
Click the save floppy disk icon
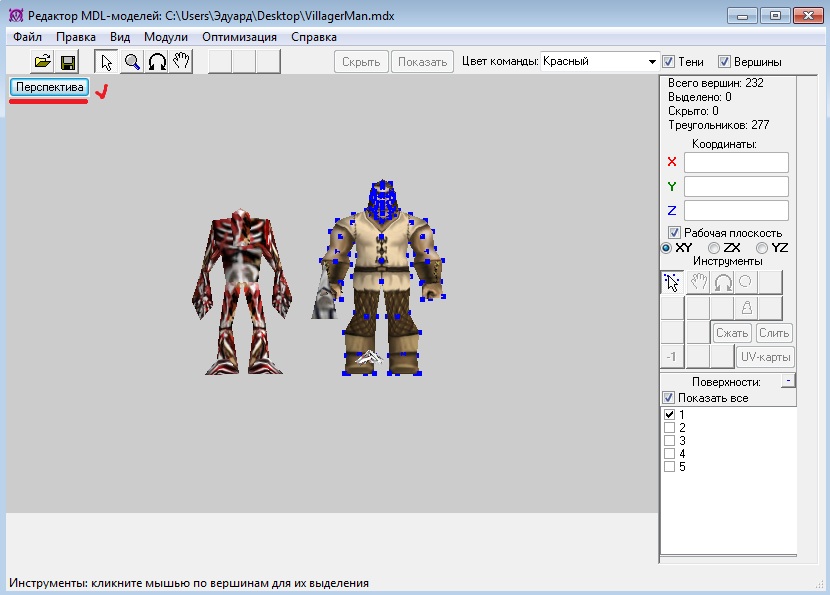68,62
